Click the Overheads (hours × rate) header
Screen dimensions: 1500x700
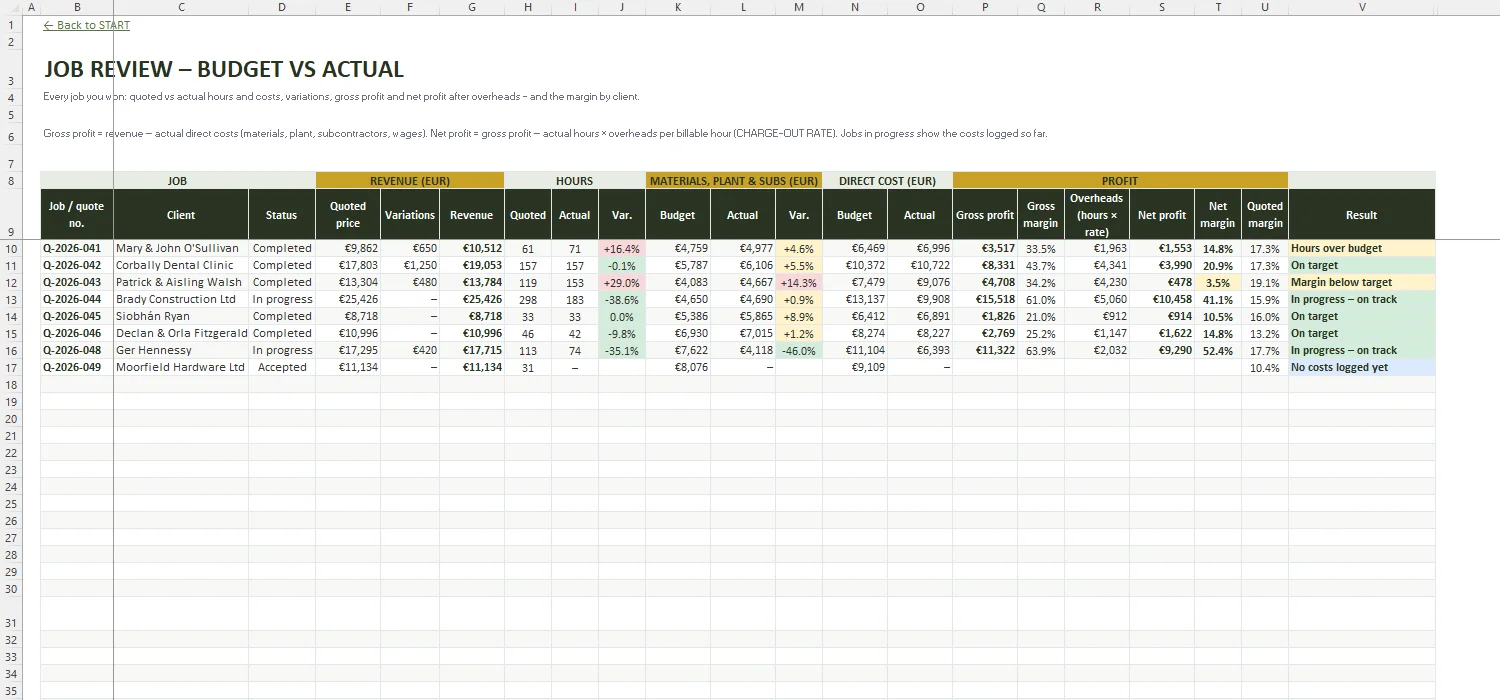[x=1097, y=214]
